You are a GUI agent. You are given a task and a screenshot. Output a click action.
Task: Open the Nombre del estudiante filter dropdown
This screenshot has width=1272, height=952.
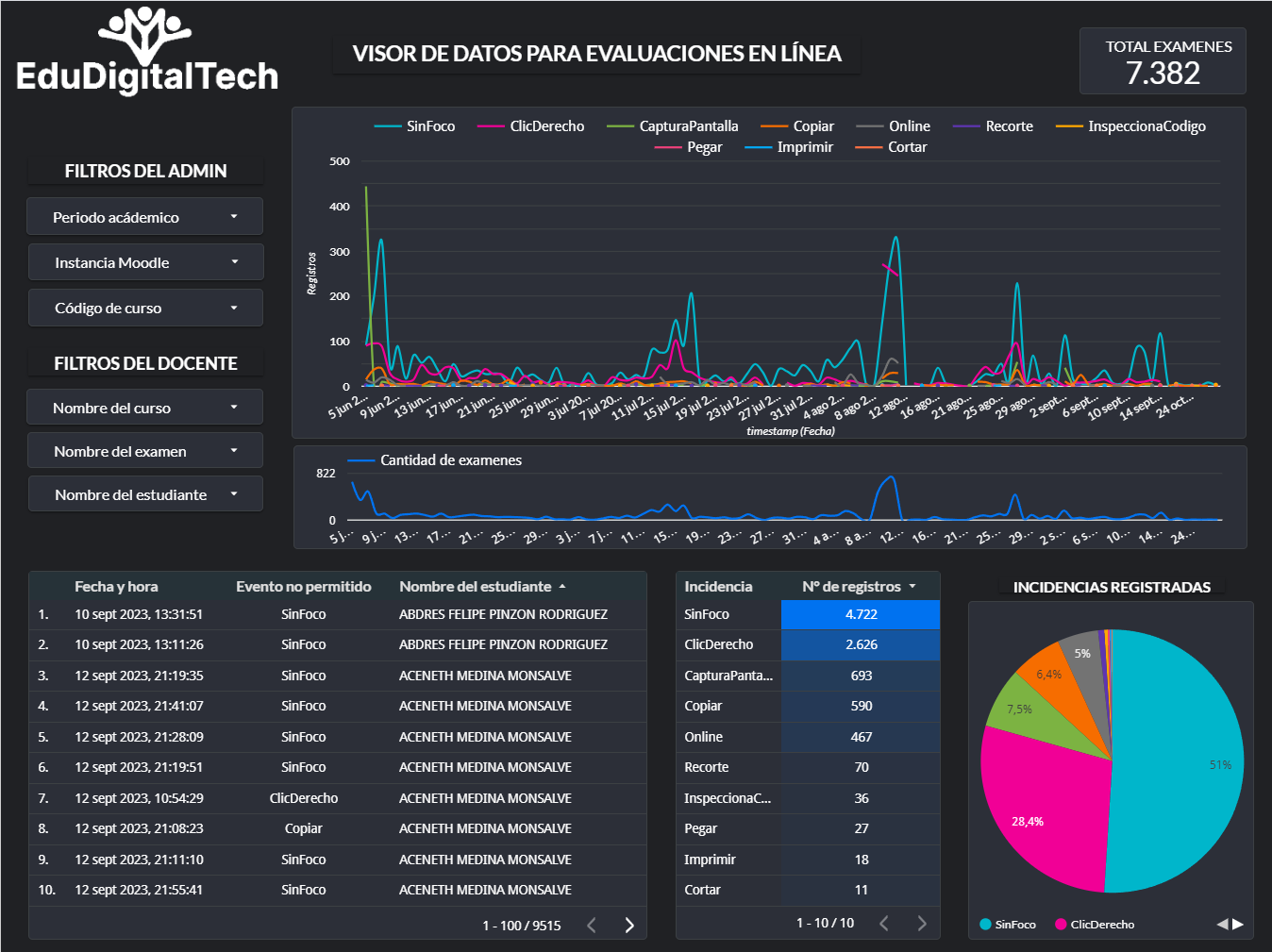[x=145, y=494]
